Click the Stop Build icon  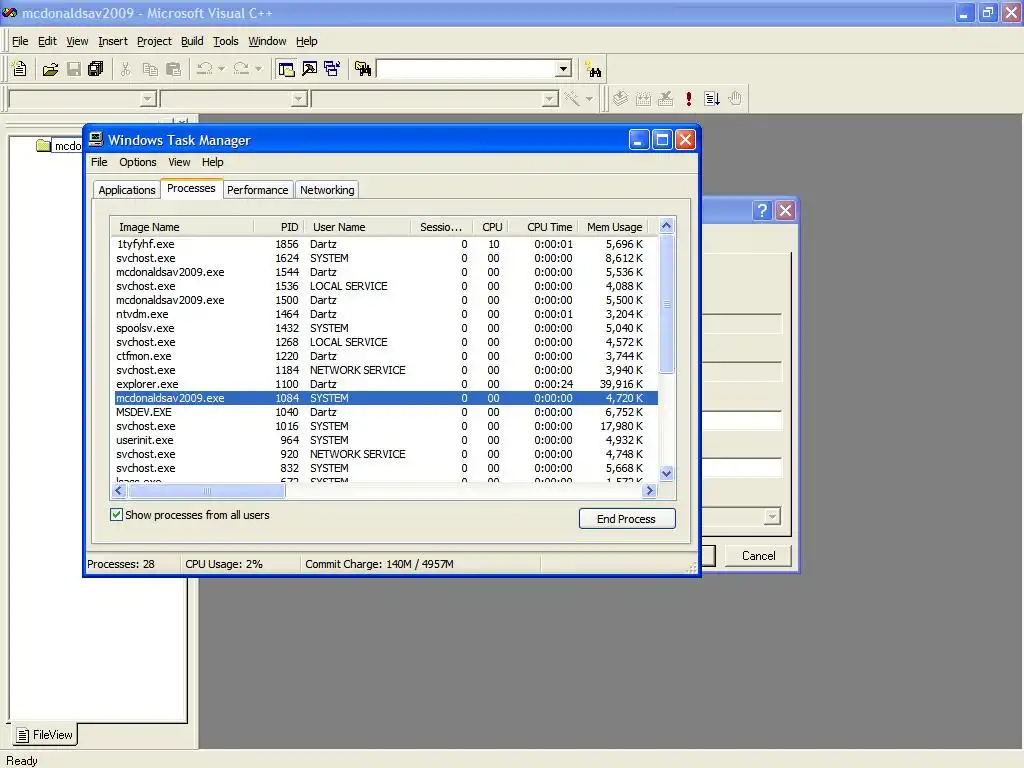(x=665, y=99)
